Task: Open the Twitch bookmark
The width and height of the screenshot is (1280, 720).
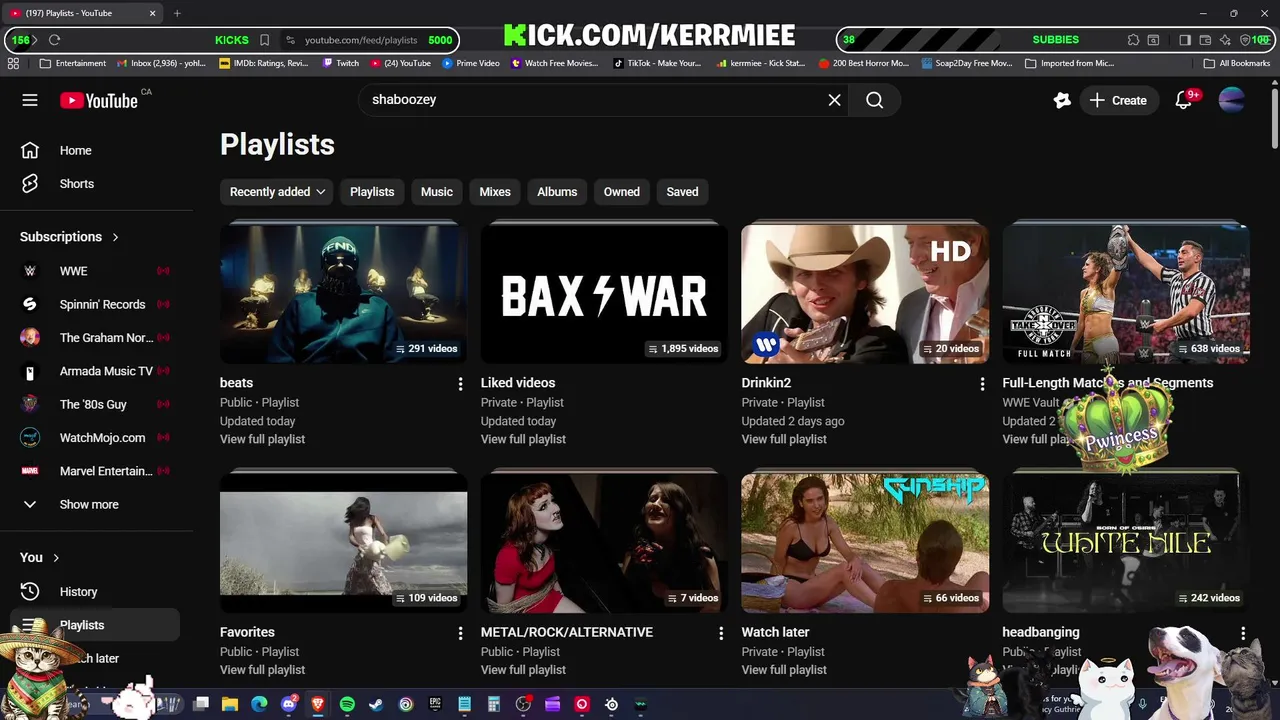Action: (341, 63)
